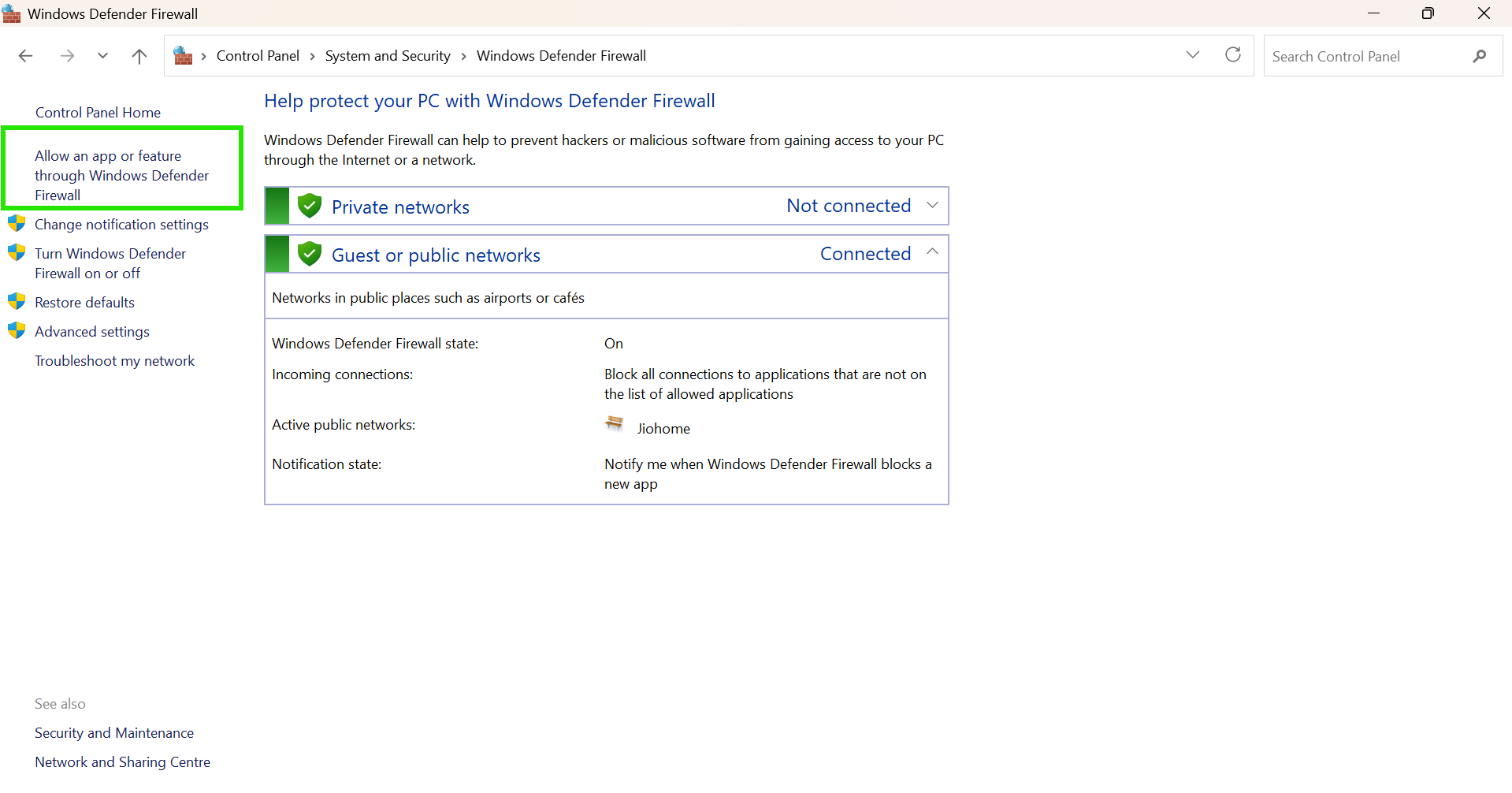Go up one level with up arrow

click(x=139, y=56)
